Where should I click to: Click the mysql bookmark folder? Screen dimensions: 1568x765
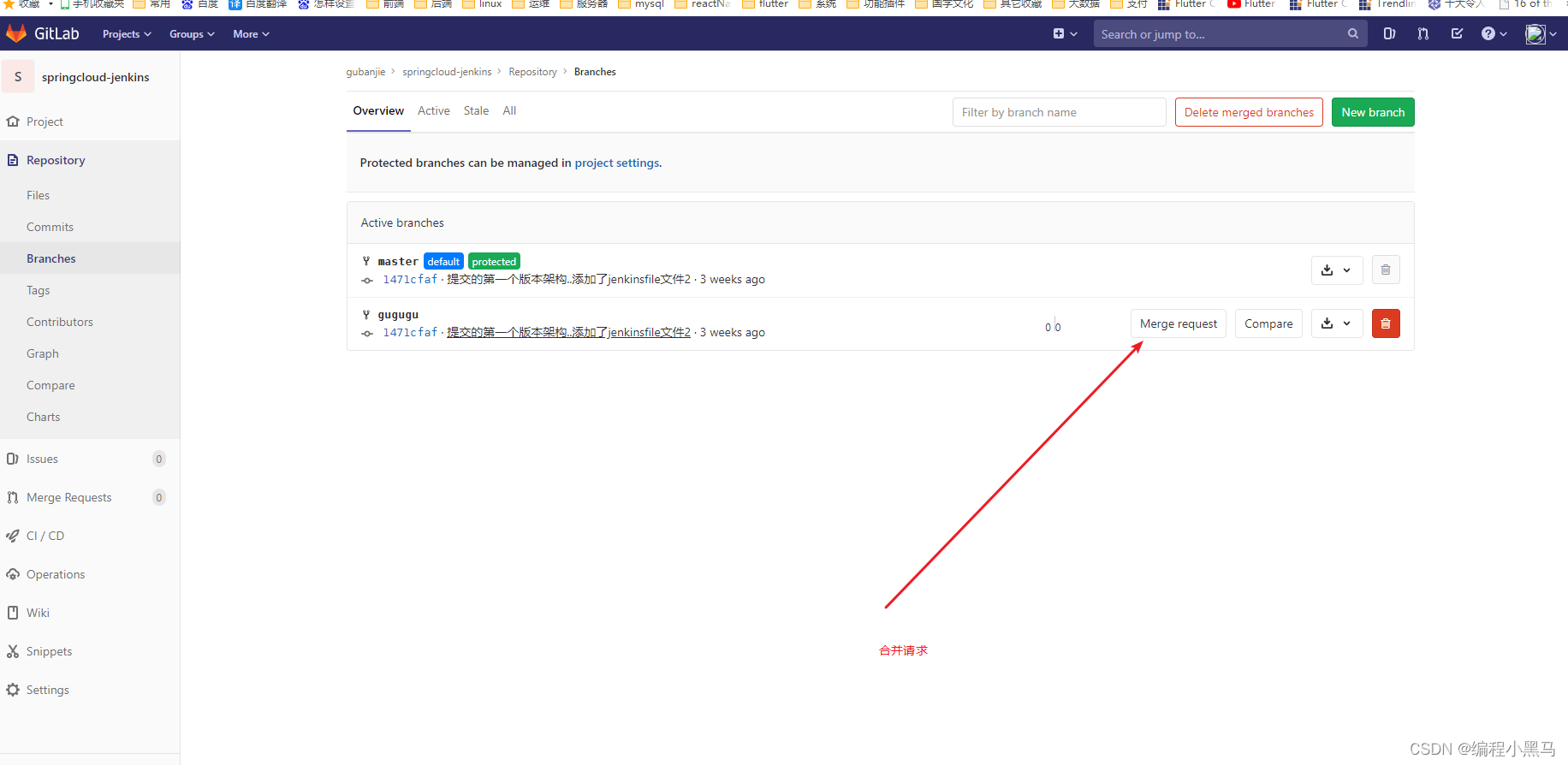click(x=640, y=4)
